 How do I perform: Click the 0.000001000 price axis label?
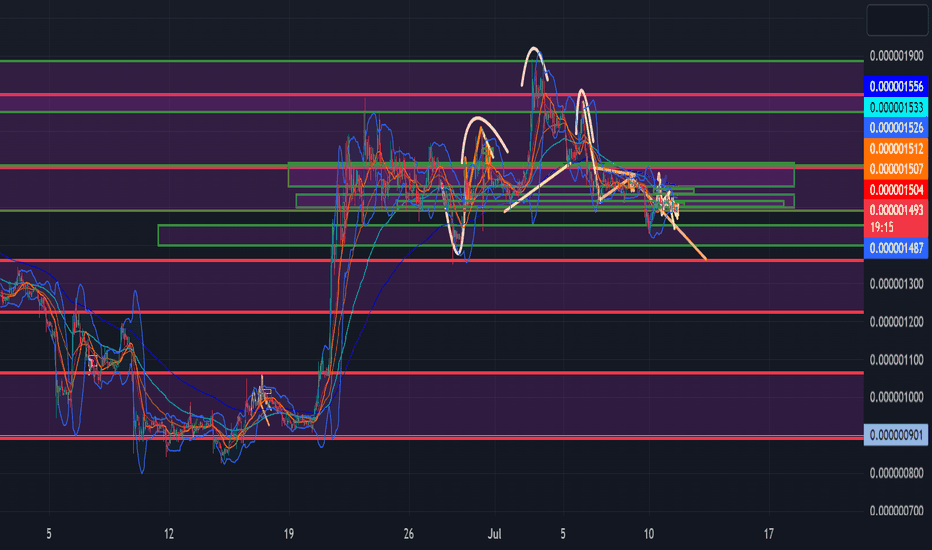coord(896,397)
